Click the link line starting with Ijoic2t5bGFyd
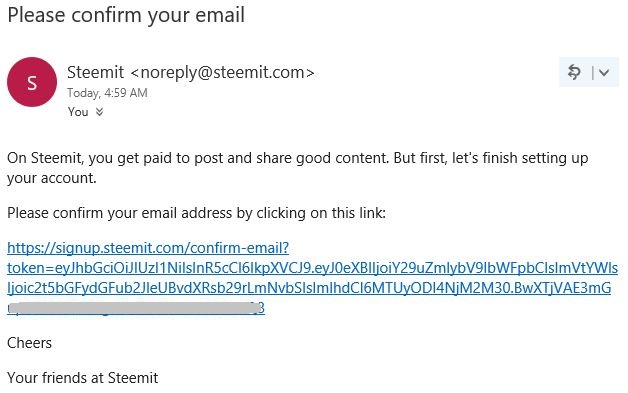 click(x=309, y=288)
